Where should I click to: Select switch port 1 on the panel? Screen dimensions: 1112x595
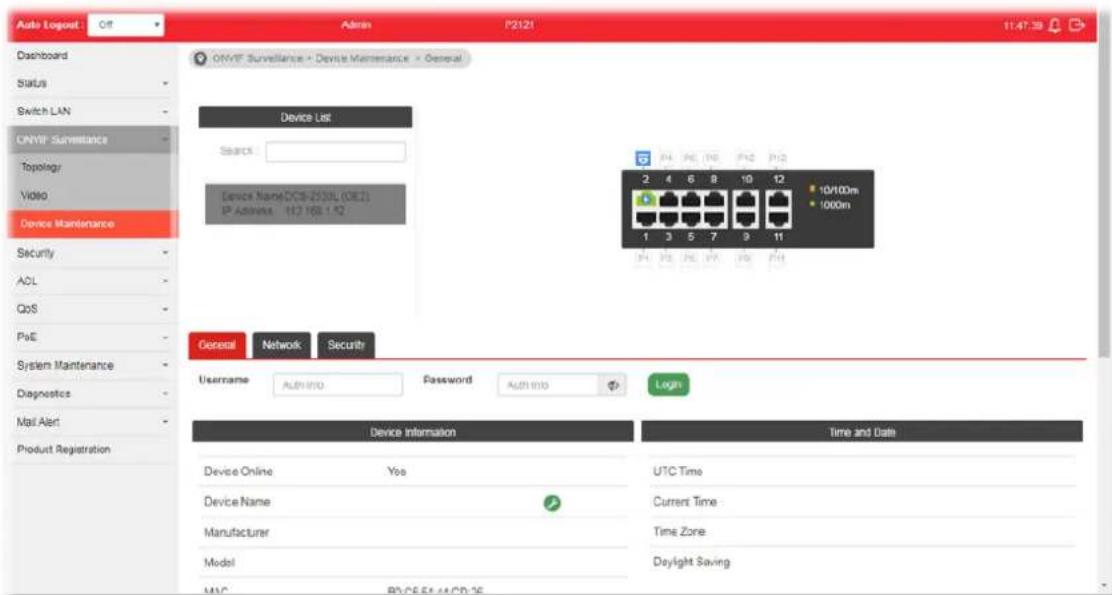[x=645, y=219]
